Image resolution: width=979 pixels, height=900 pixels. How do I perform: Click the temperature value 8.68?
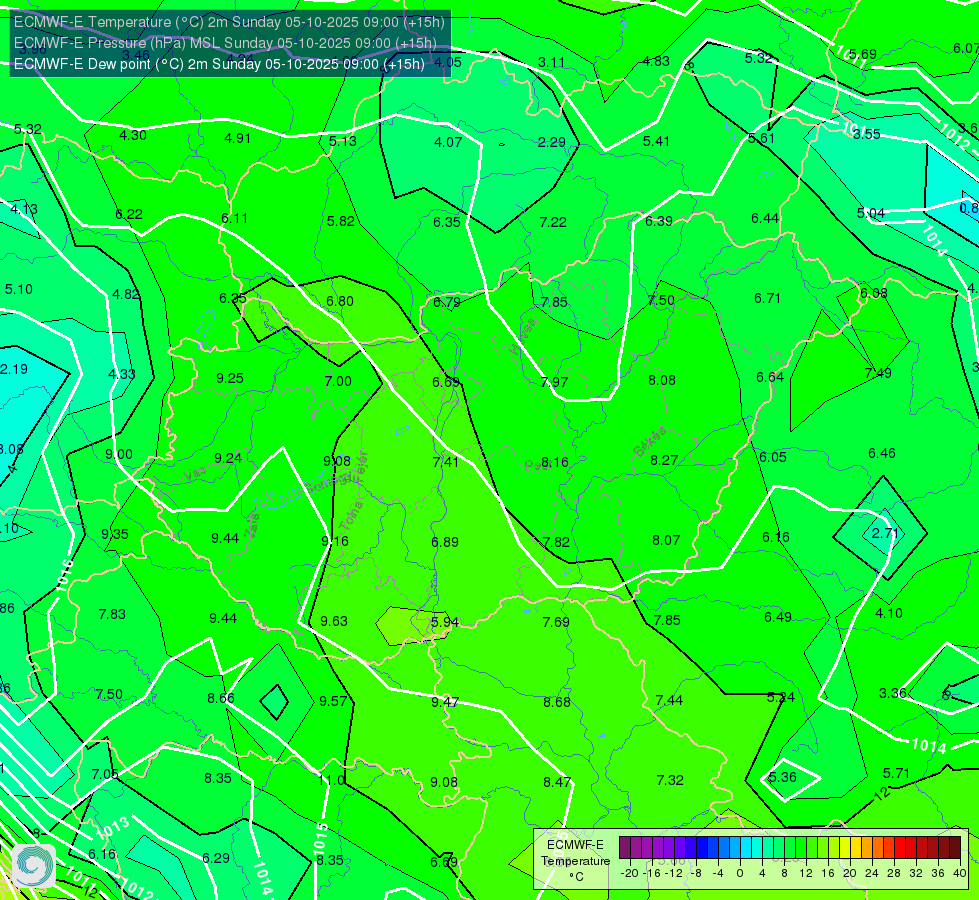556,703
